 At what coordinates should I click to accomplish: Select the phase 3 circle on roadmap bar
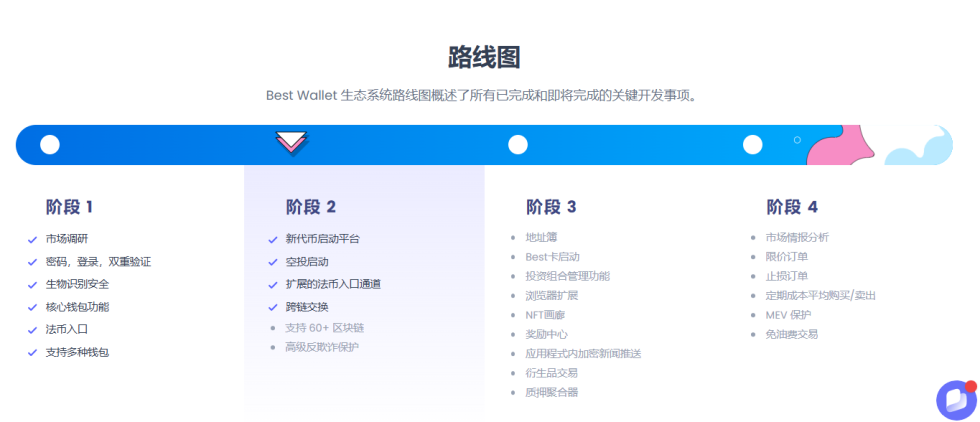[517, 145]
